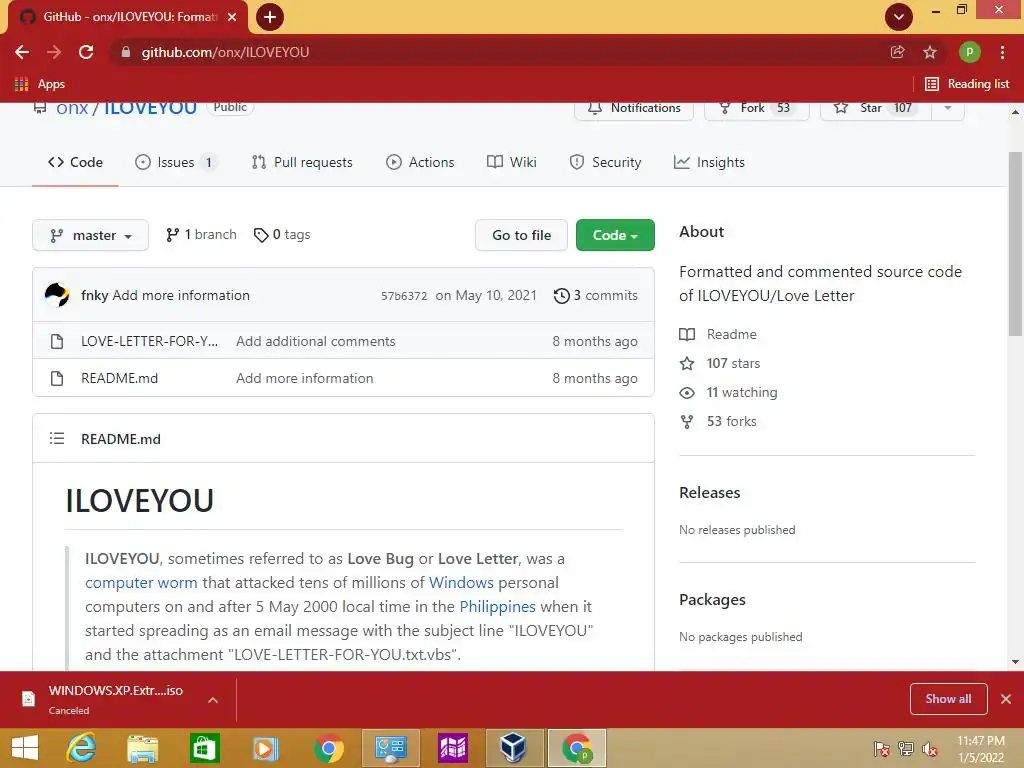This screenshot has width=1024, height=768.
Task: Open the network tray icon
Action: 906,749
